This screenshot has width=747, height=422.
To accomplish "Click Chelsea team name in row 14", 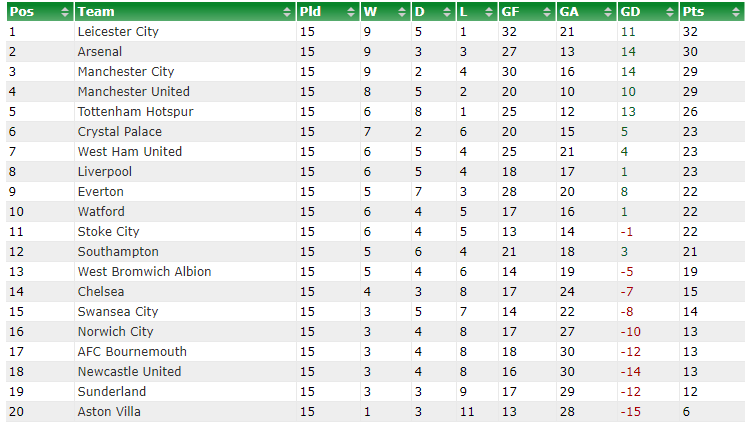I will pos(101,291).
